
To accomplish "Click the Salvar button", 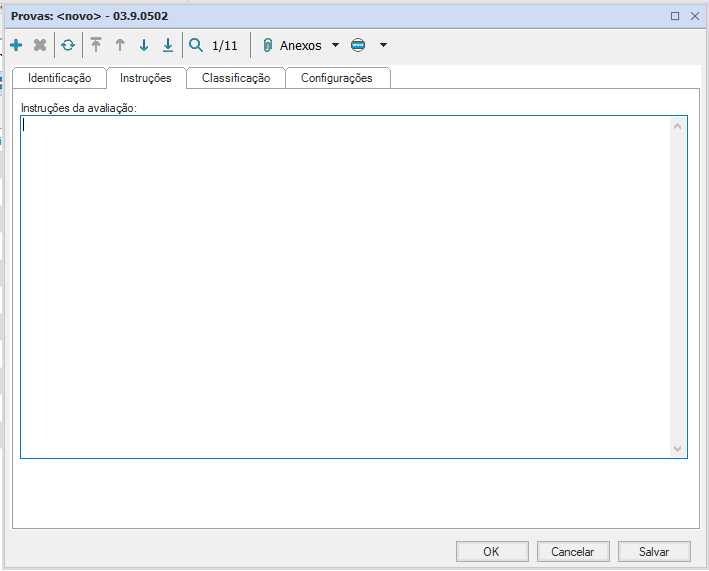I will pyautogui.click(x=654, y=551).
